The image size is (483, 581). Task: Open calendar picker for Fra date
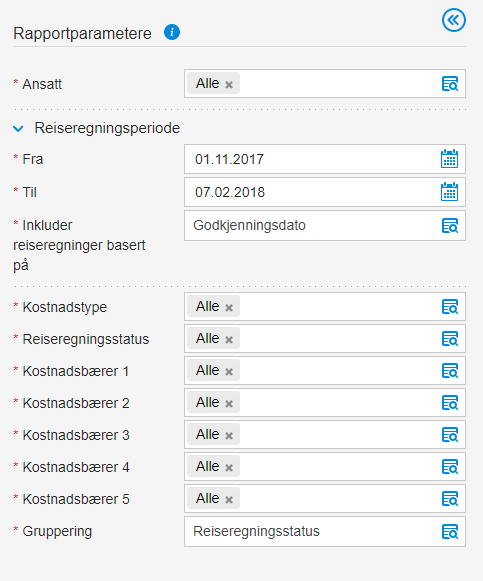[450, 159]
